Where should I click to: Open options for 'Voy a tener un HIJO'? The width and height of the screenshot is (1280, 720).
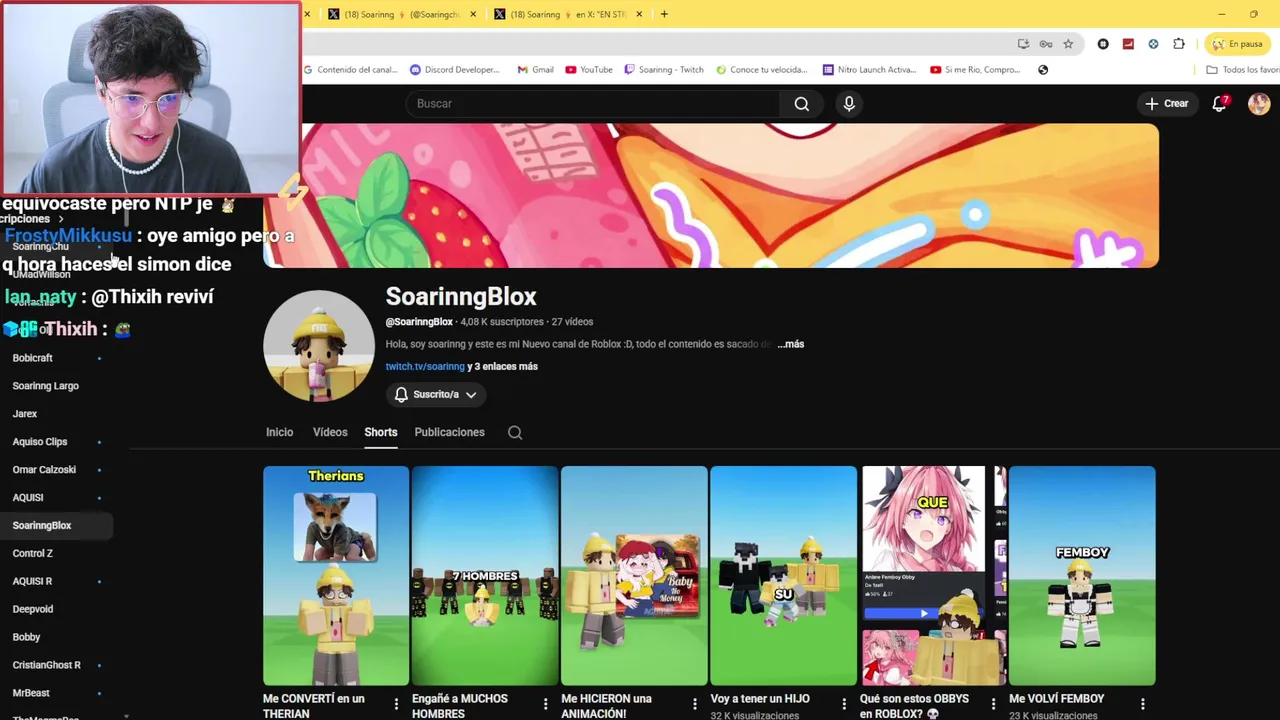coord(844,704)
